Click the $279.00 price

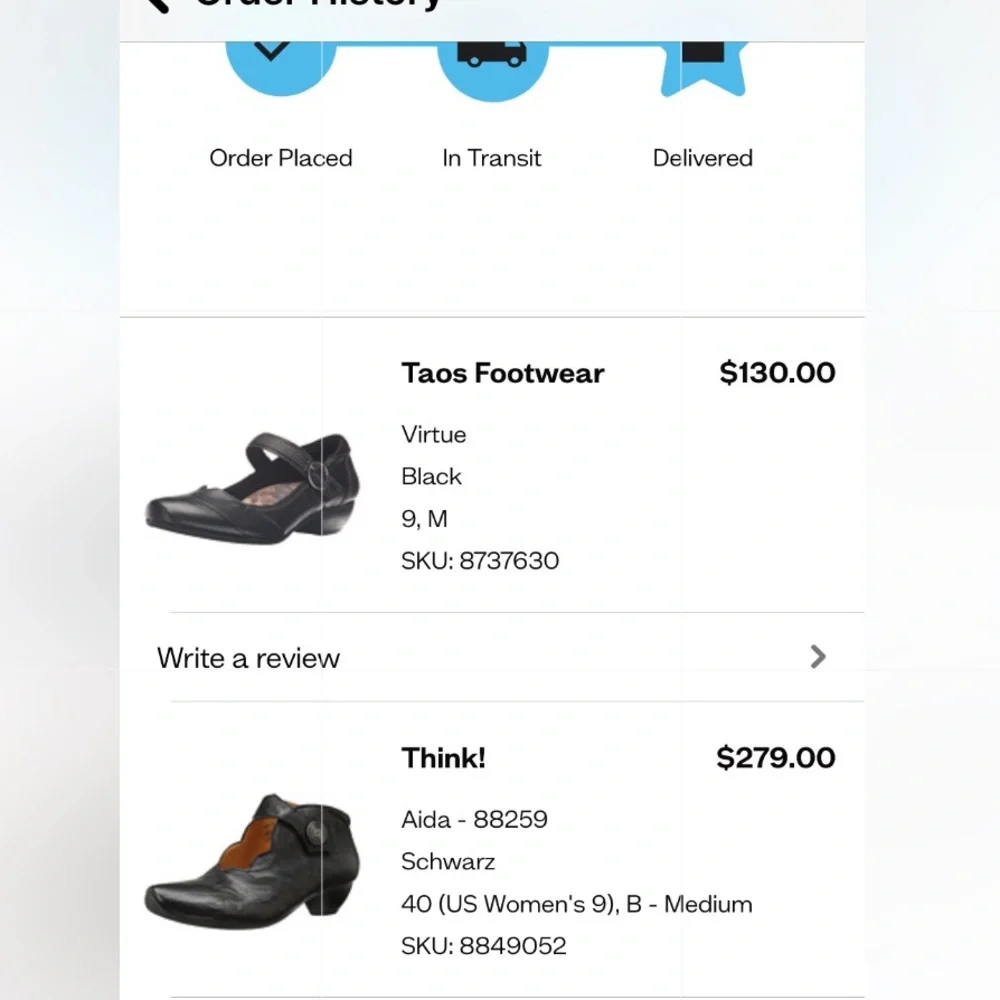(776, 758)
